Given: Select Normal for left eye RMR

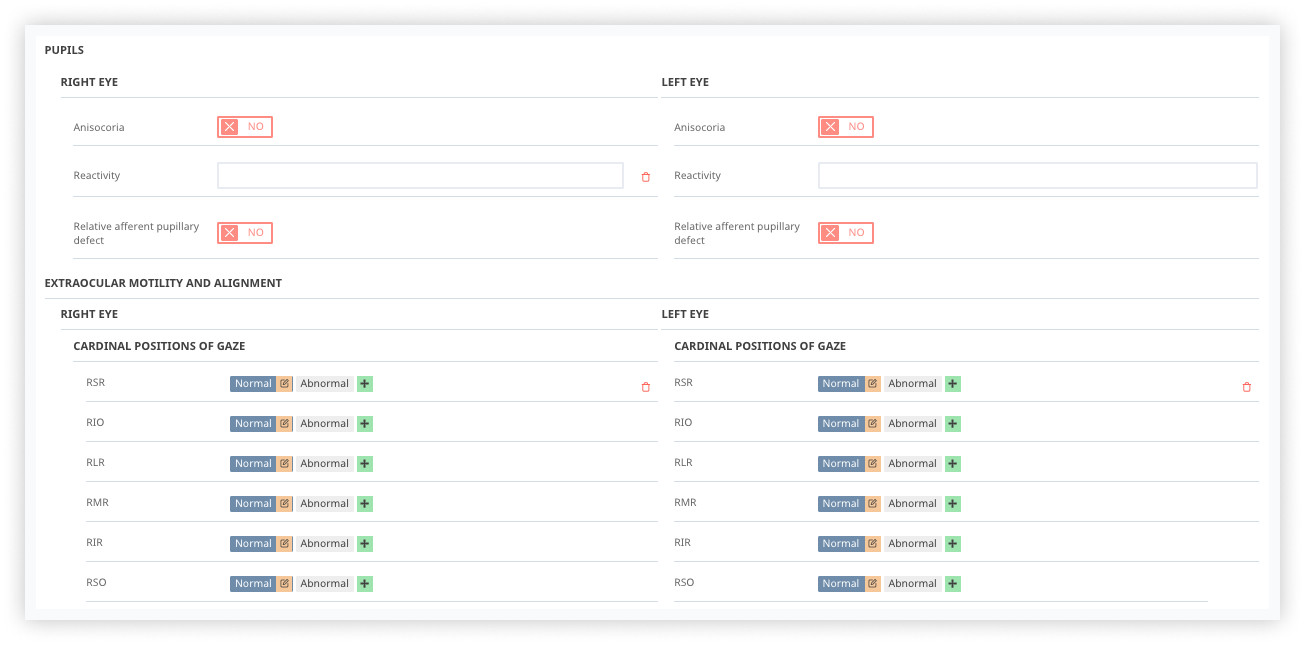Looking at the screenshot, I should pyautogui.click(x=841, y=504).
